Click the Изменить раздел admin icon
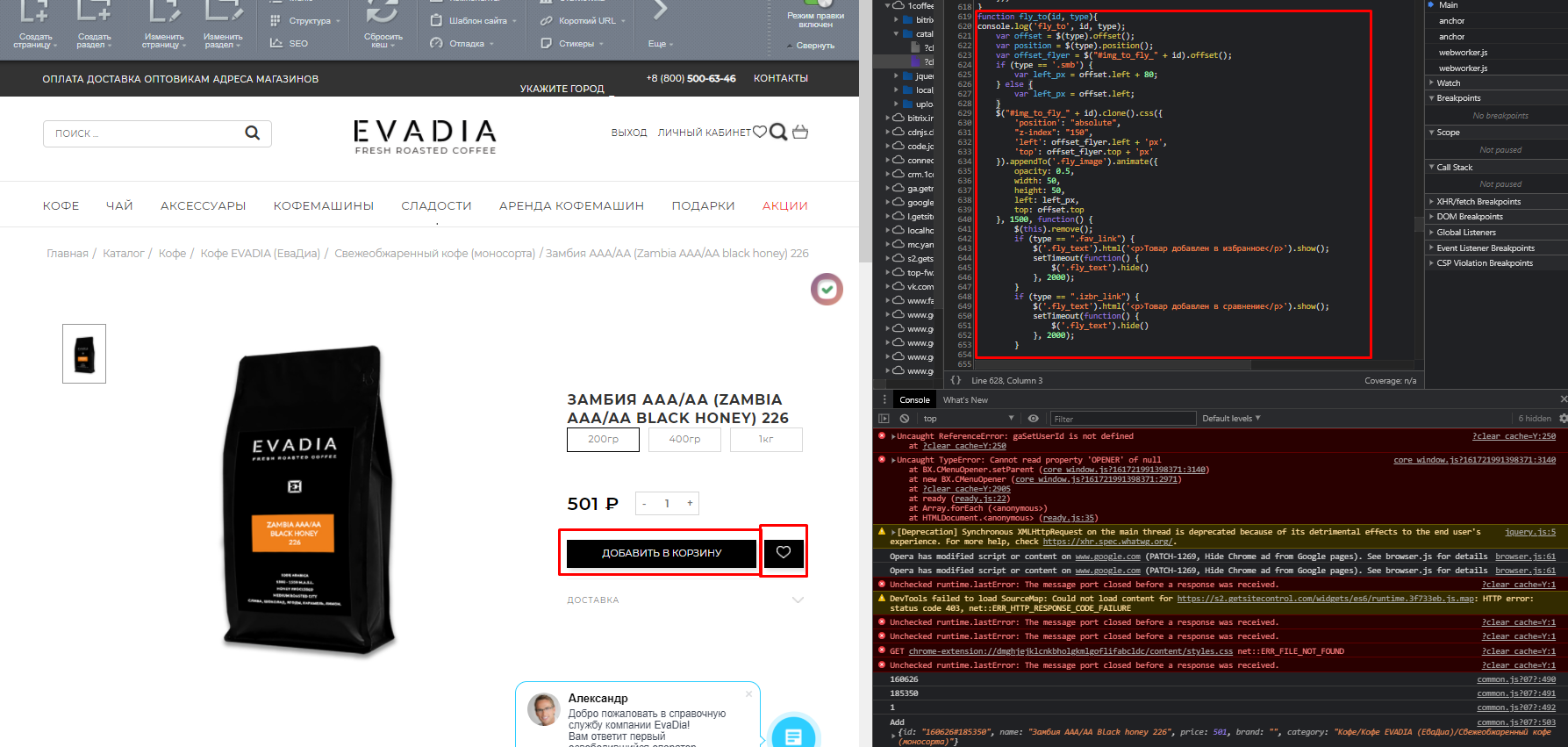 tap(223, 12)
